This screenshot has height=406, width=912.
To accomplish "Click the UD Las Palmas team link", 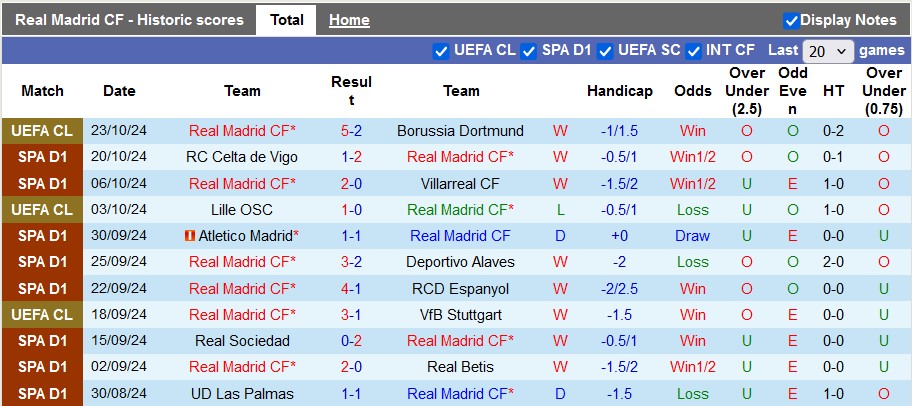I will point(242,393).
